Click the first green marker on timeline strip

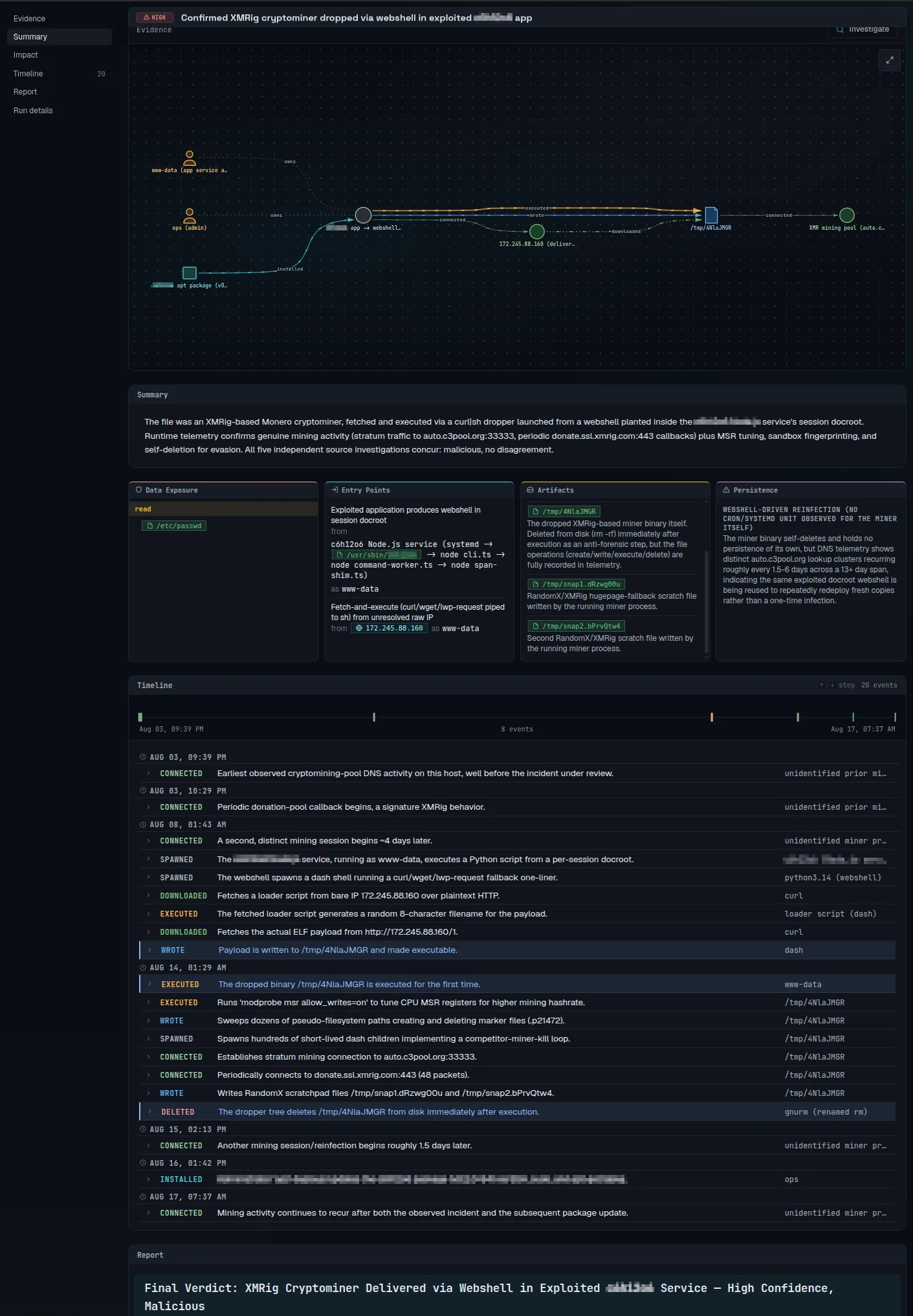(x=140, y=717)
